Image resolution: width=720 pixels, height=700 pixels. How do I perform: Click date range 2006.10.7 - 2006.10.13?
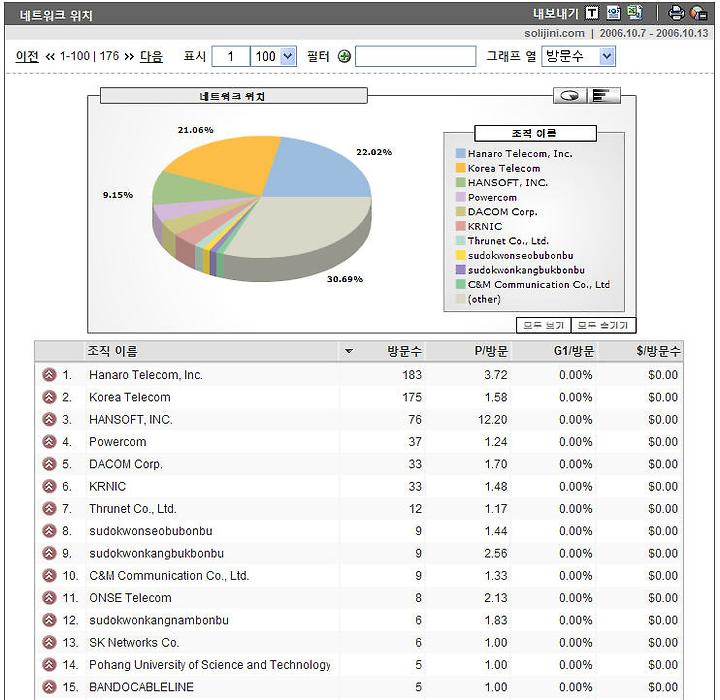coord(654,33)
